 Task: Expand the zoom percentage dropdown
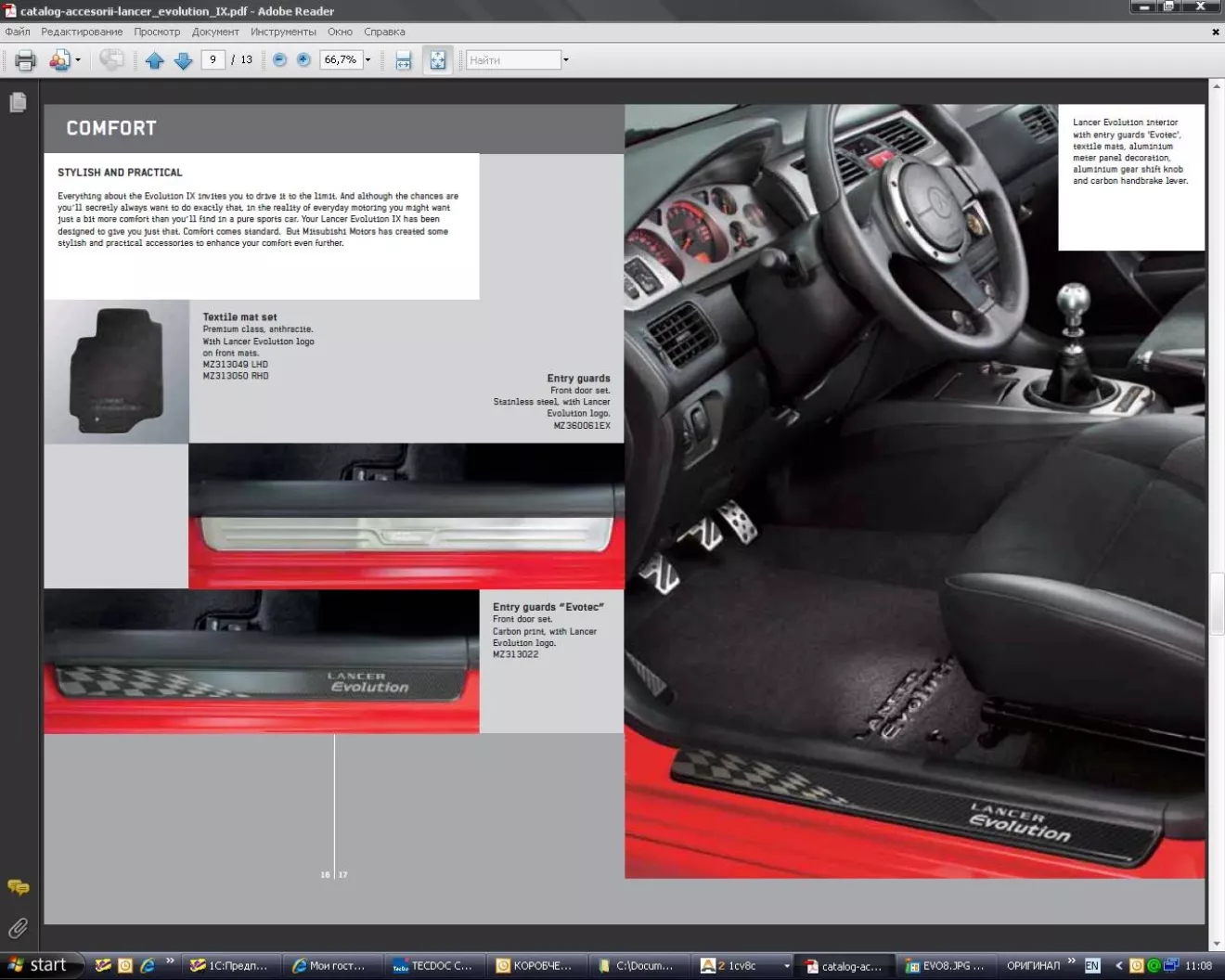368,60
